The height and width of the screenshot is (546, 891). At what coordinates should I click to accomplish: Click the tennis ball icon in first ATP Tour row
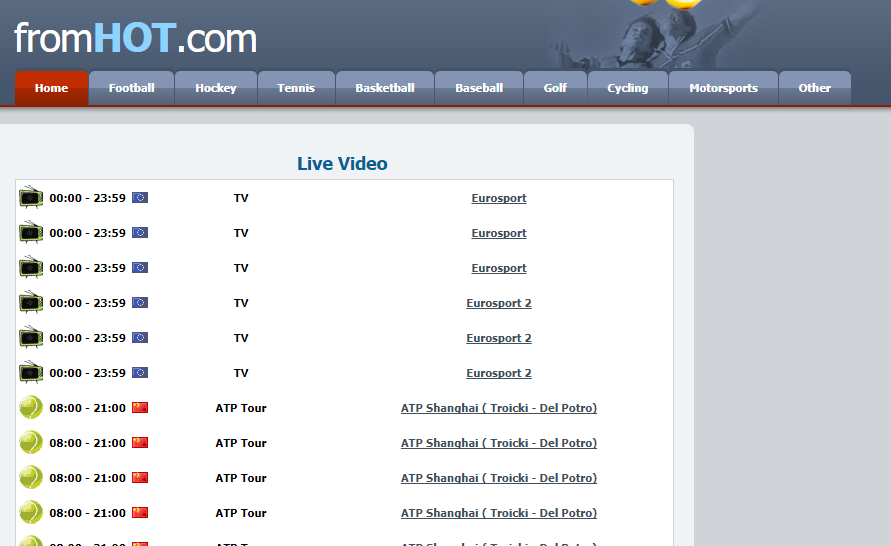(x=31, y=408)
